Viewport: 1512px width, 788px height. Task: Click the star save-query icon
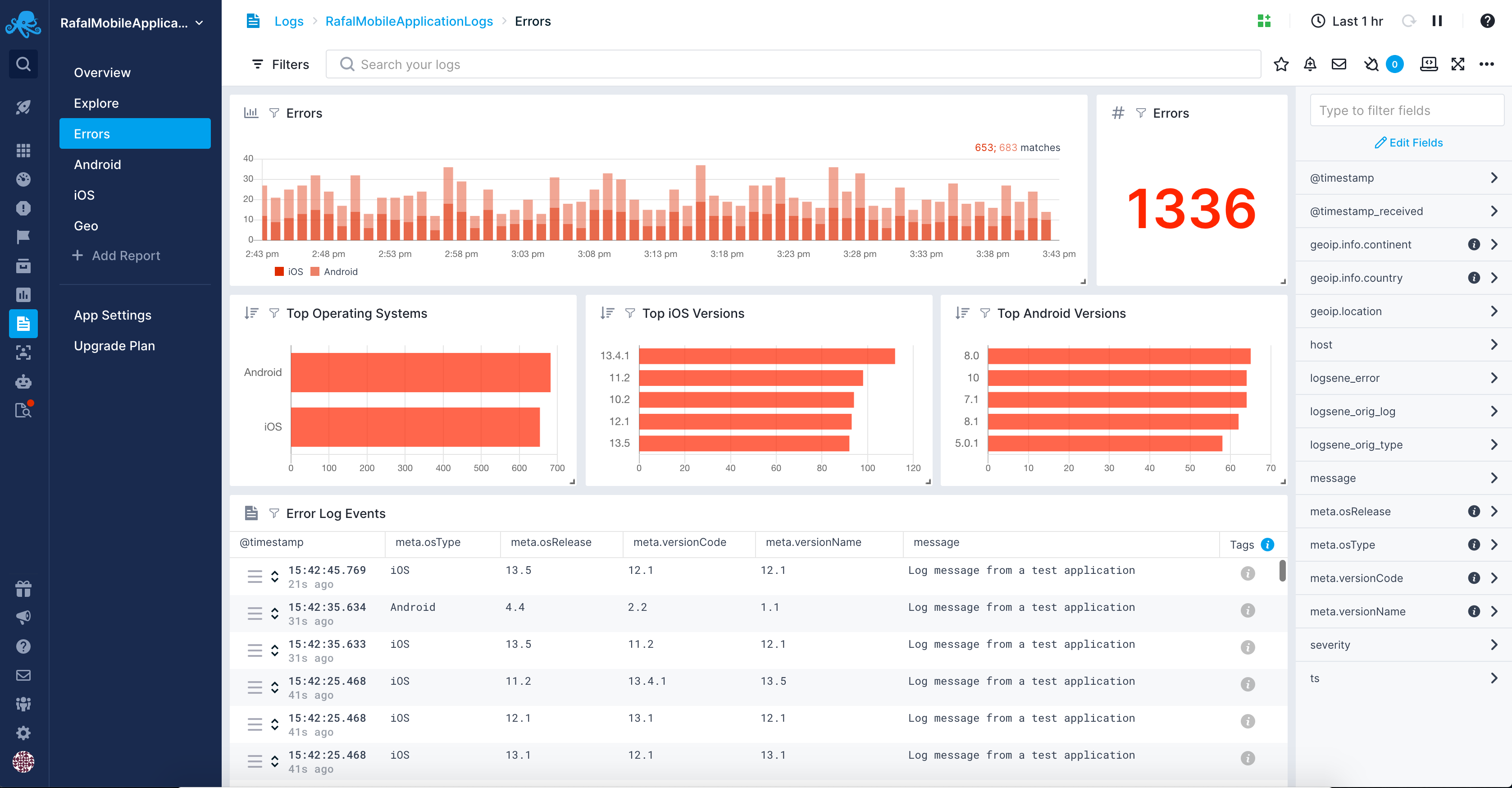tap(1281, 64)
